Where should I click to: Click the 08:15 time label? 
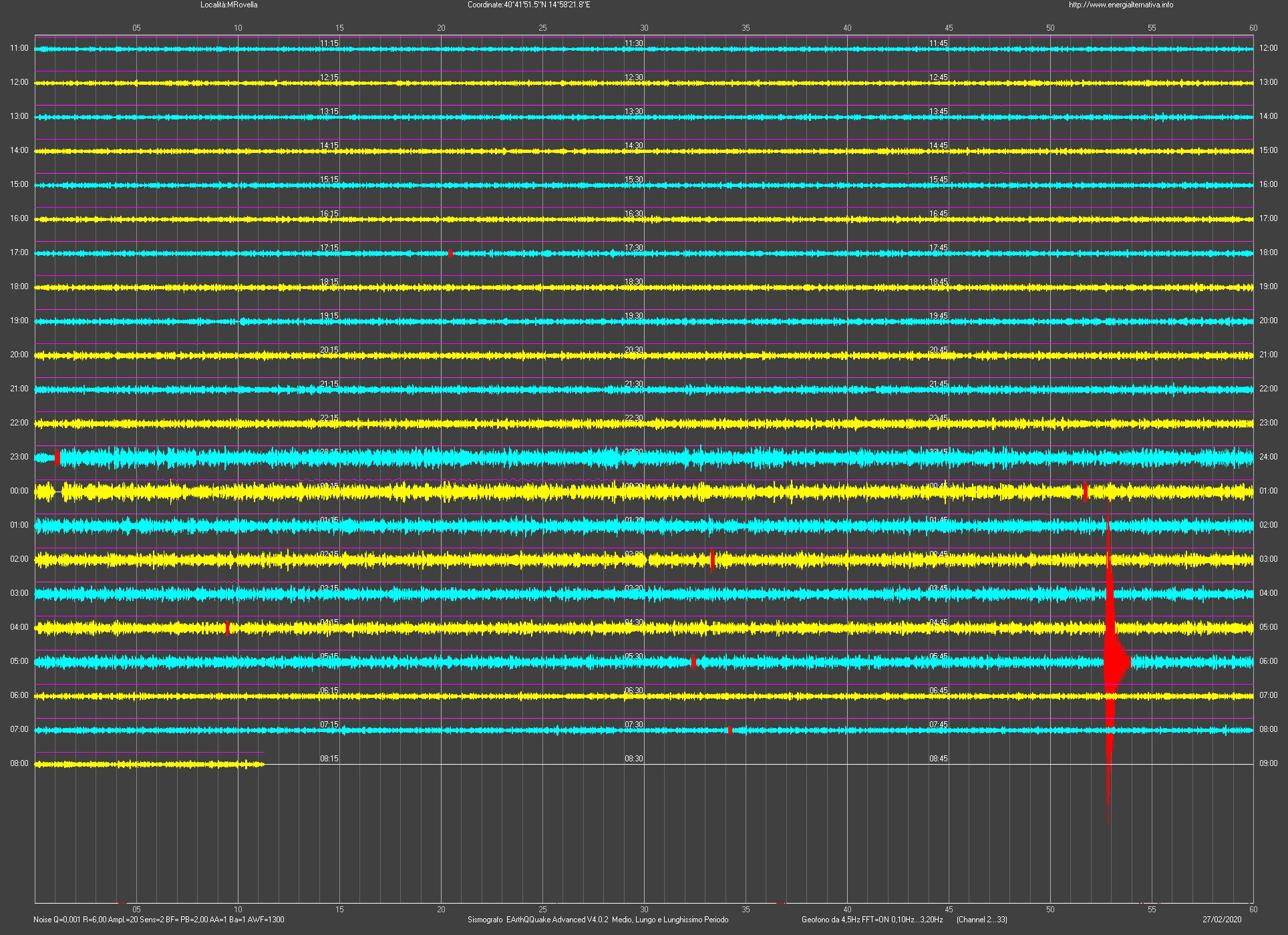329,759
